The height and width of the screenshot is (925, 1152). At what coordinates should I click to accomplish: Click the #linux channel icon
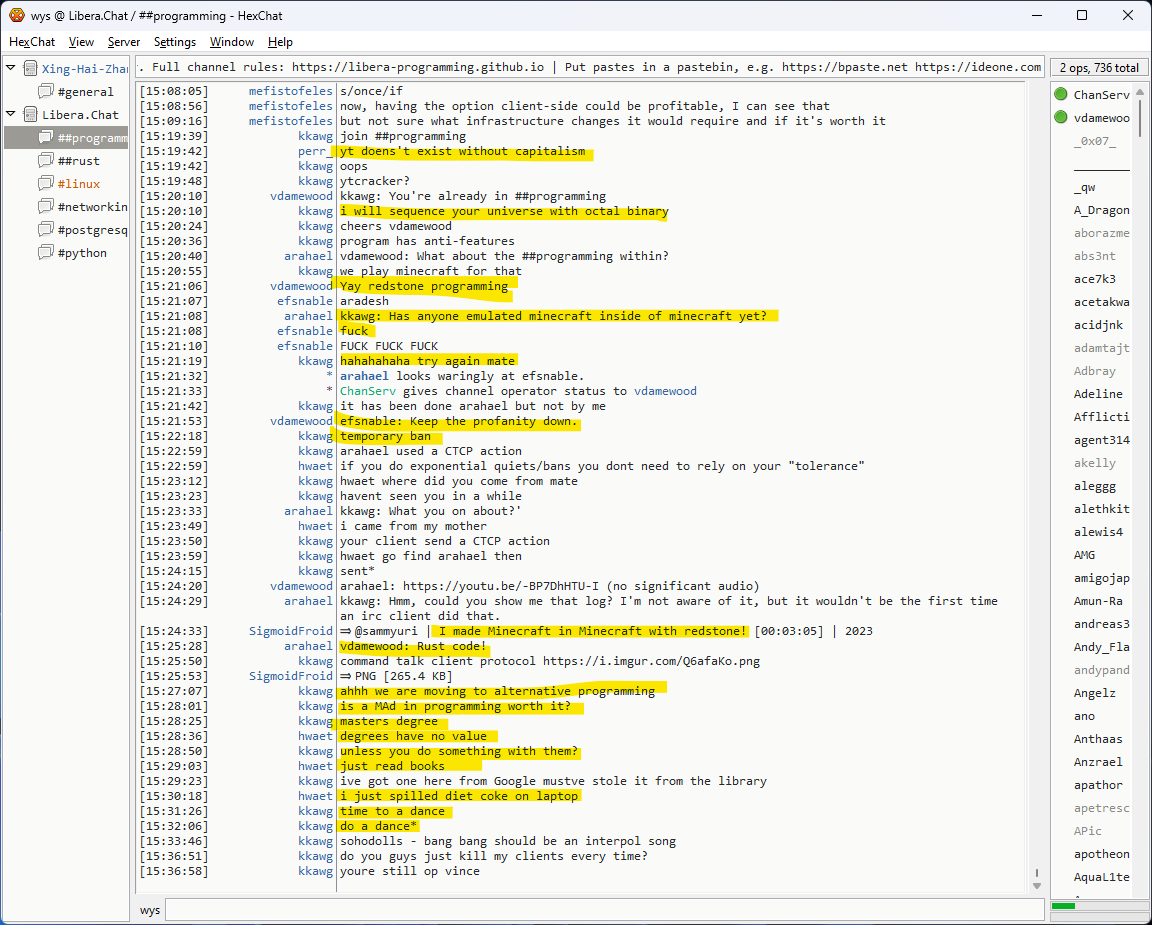point(46,184)
